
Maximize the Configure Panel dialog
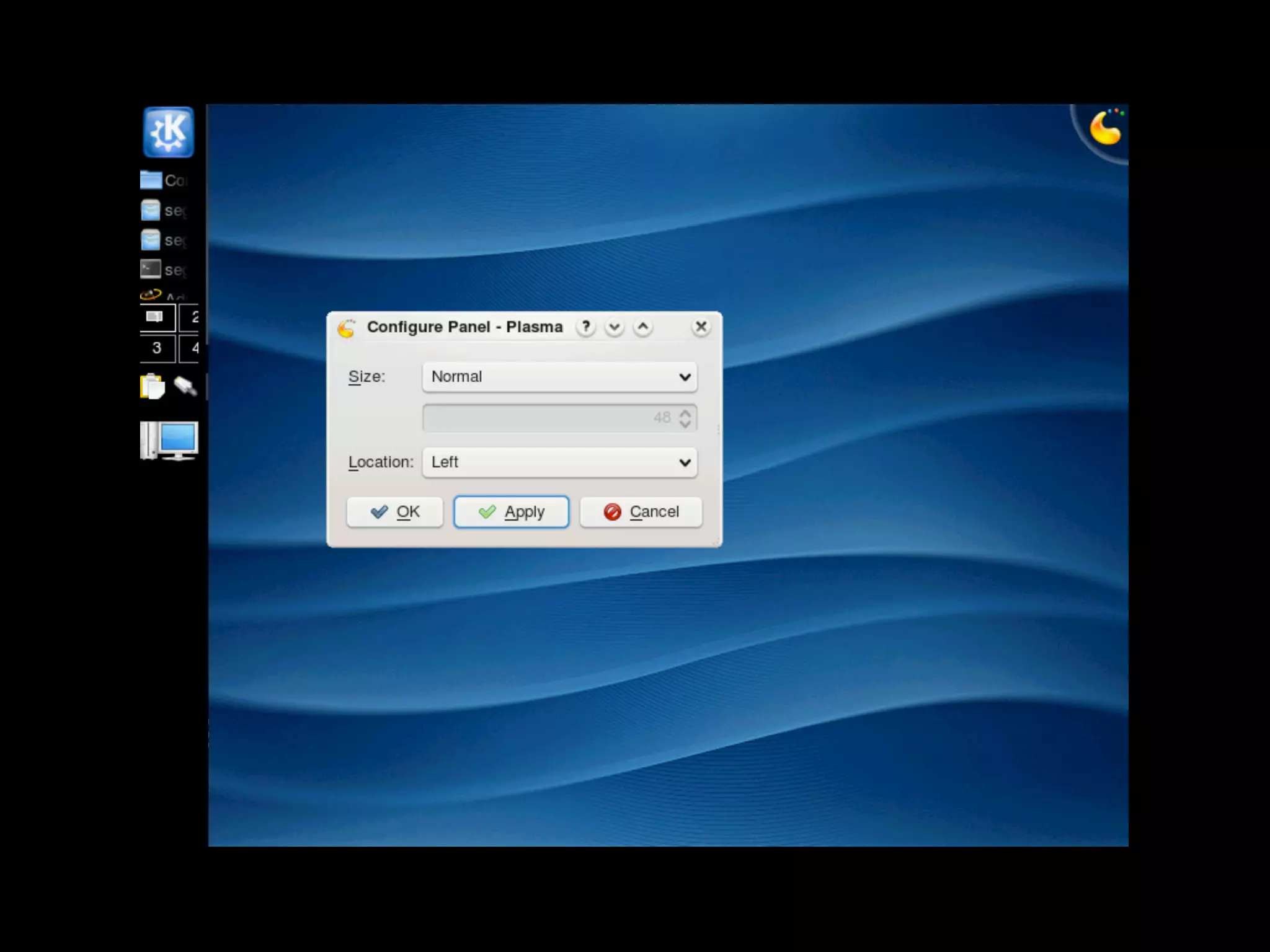coord(643,327)
